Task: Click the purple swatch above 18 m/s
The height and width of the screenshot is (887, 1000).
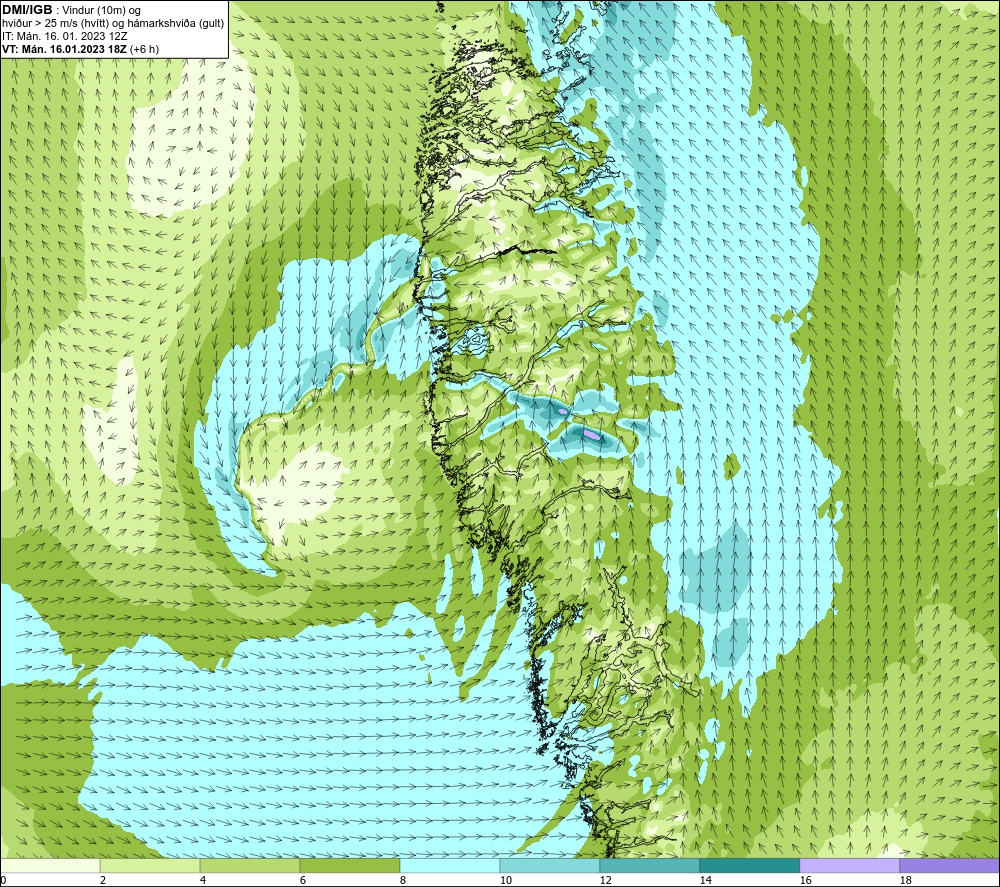Action: tap(949, 865)
